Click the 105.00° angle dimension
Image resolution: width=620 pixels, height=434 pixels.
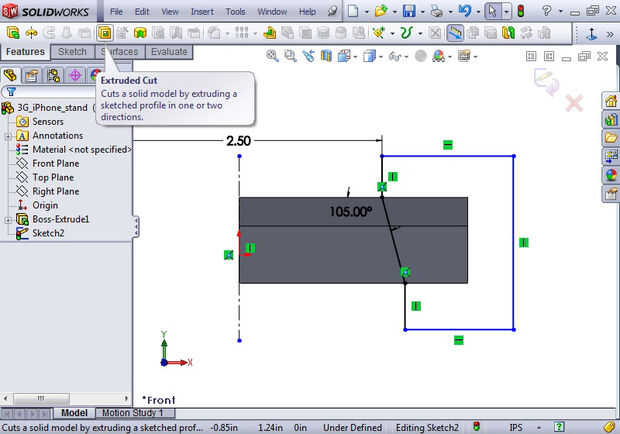click(351, 211)
